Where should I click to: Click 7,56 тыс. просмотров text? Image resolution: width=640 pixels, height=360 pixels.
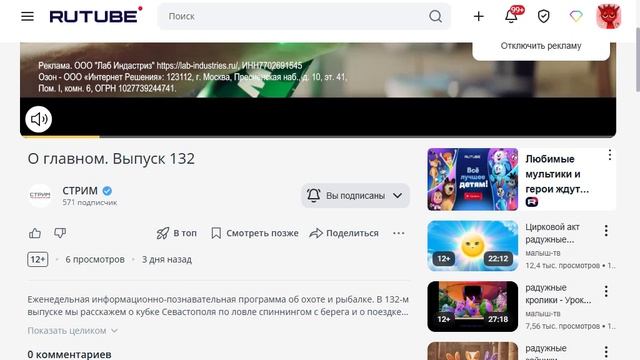[x=562, y=326]
